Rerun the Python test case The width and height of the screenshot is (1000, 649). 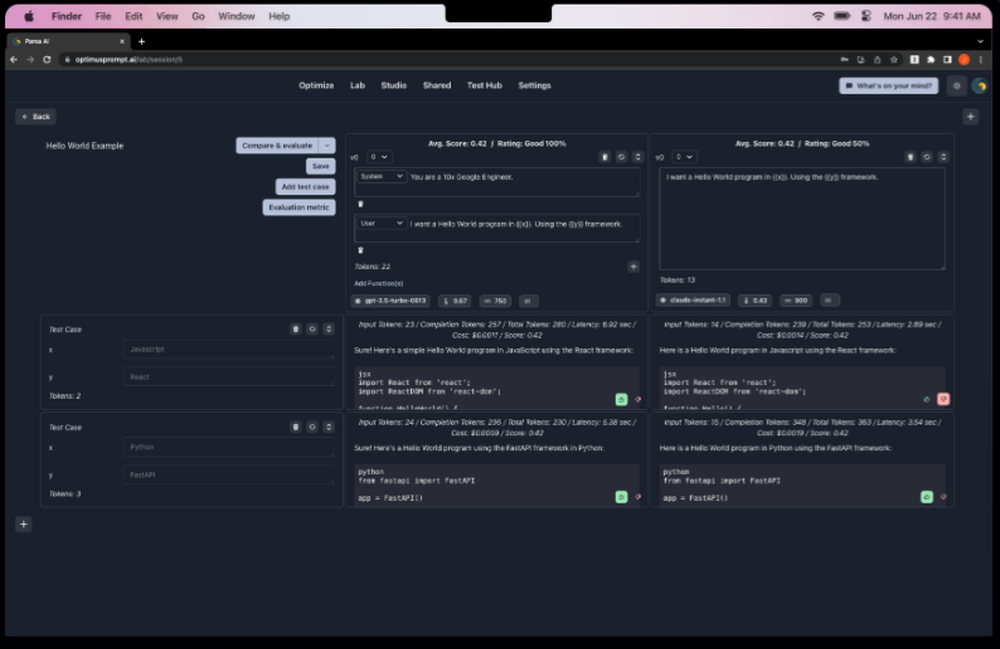pyautogui.click(x=312, y=427)
